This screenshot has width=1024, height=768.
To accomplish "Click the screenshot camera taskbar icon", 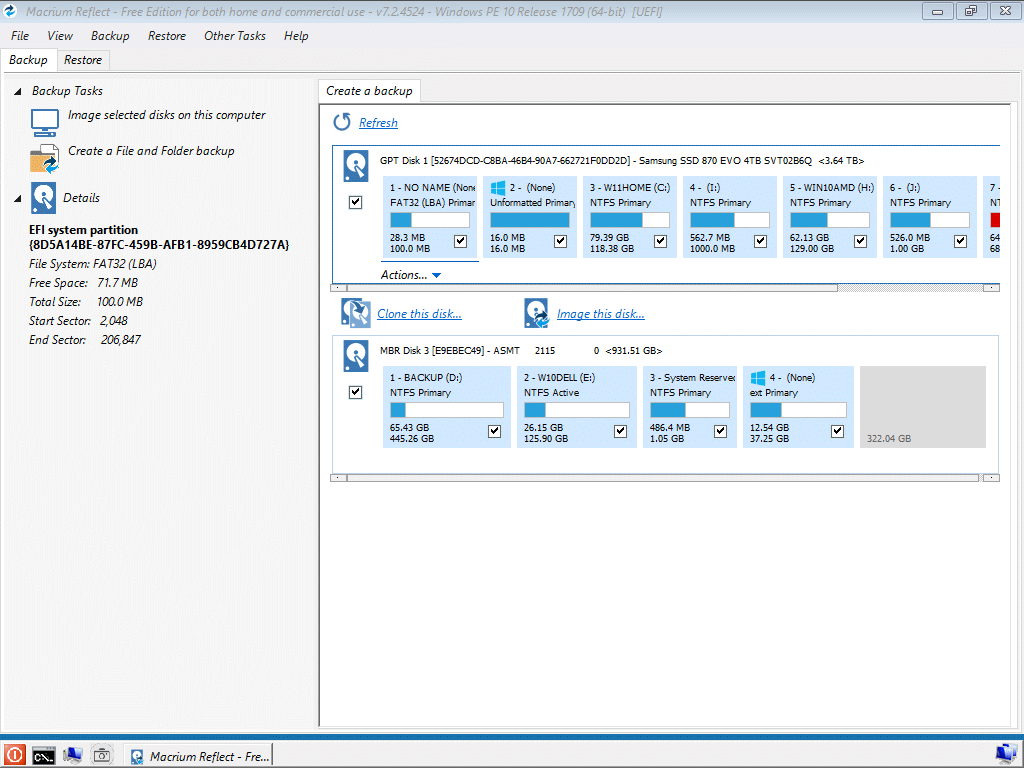I will (102, 756).
